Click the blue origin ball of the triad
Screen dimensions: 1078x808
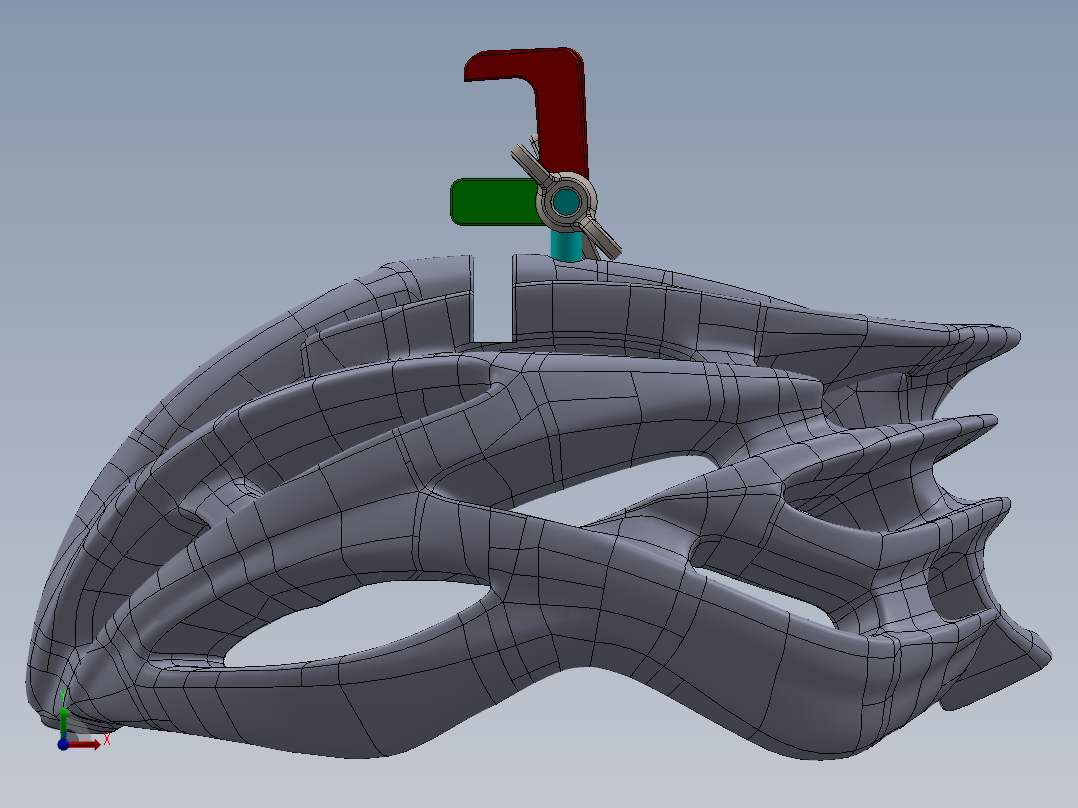63,744
